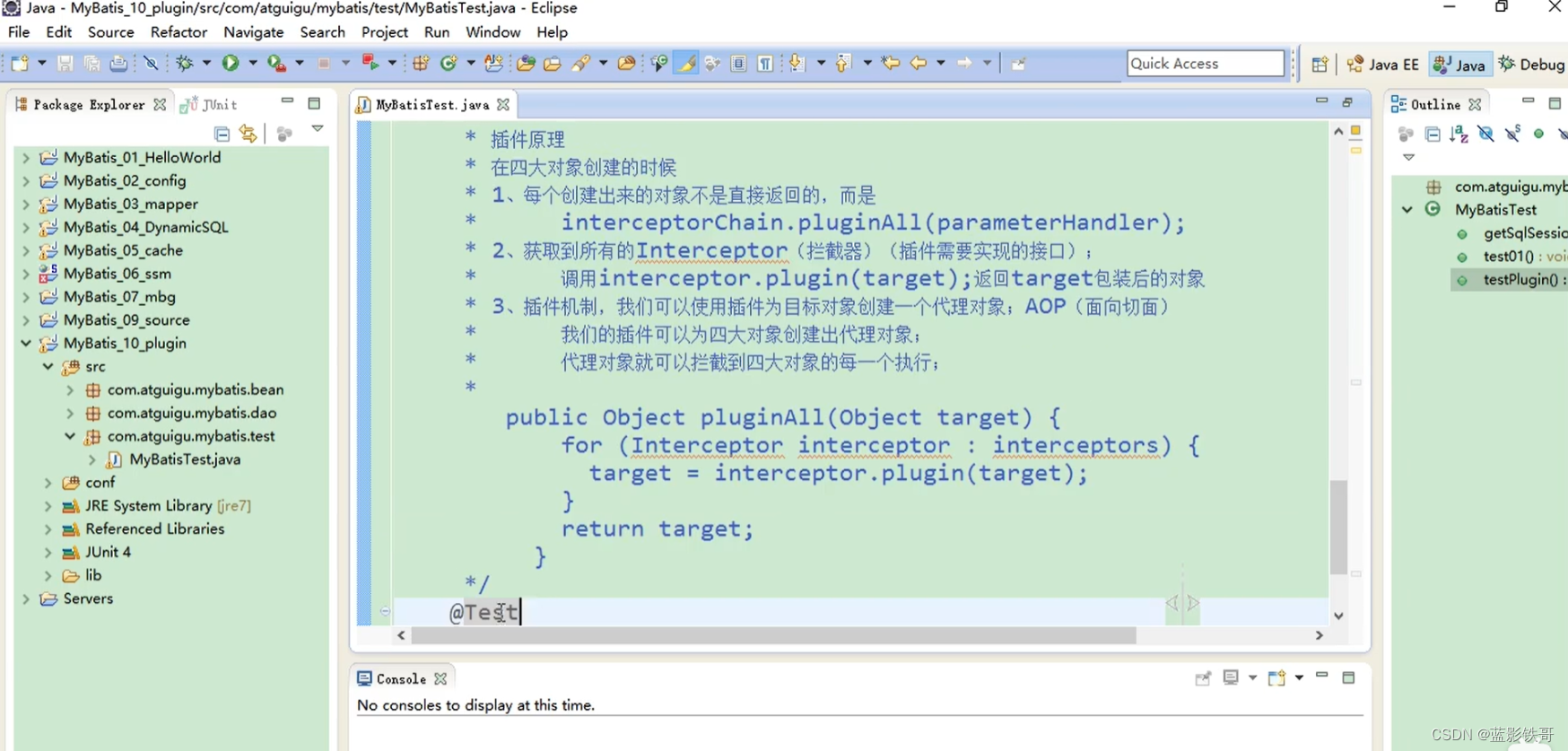Click the New Java Class icon
The height and width of the screenshot is (751, 1568).
click(x=449, y=63)
